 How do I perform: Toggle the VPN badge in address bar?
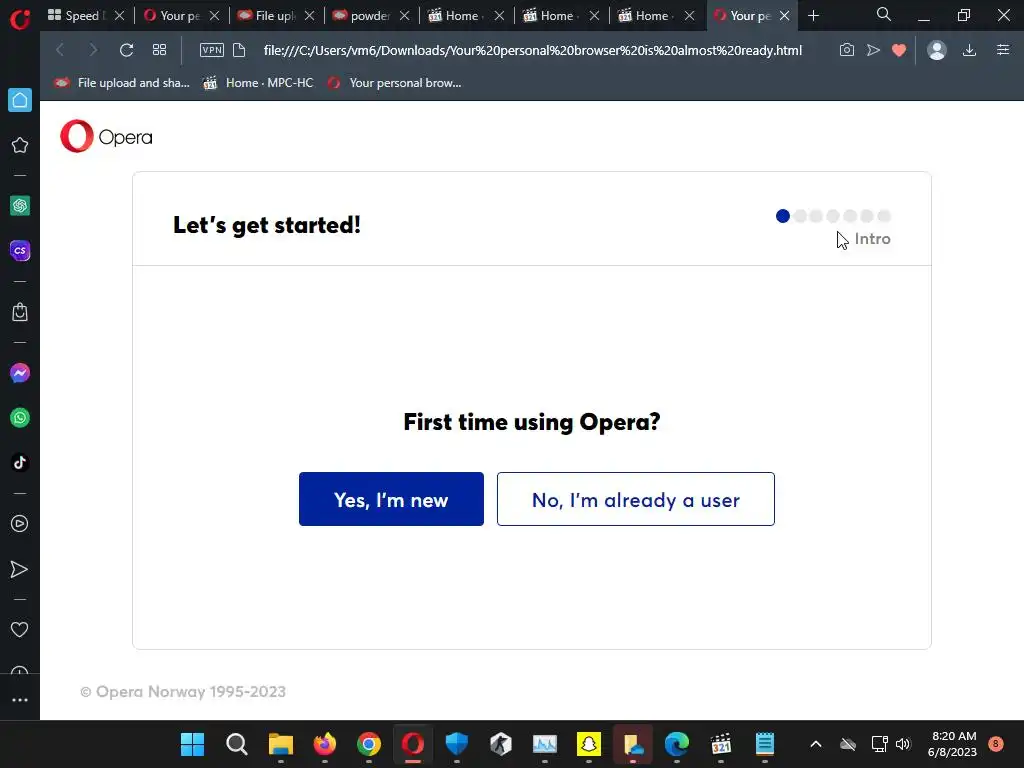[x=212, y=50]
